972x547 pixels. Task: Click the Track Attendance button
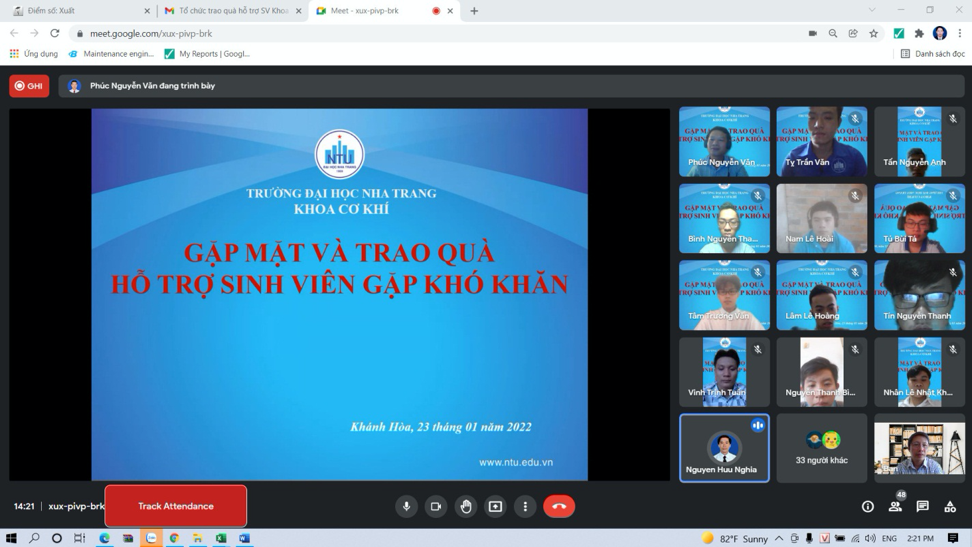(176, 506)
